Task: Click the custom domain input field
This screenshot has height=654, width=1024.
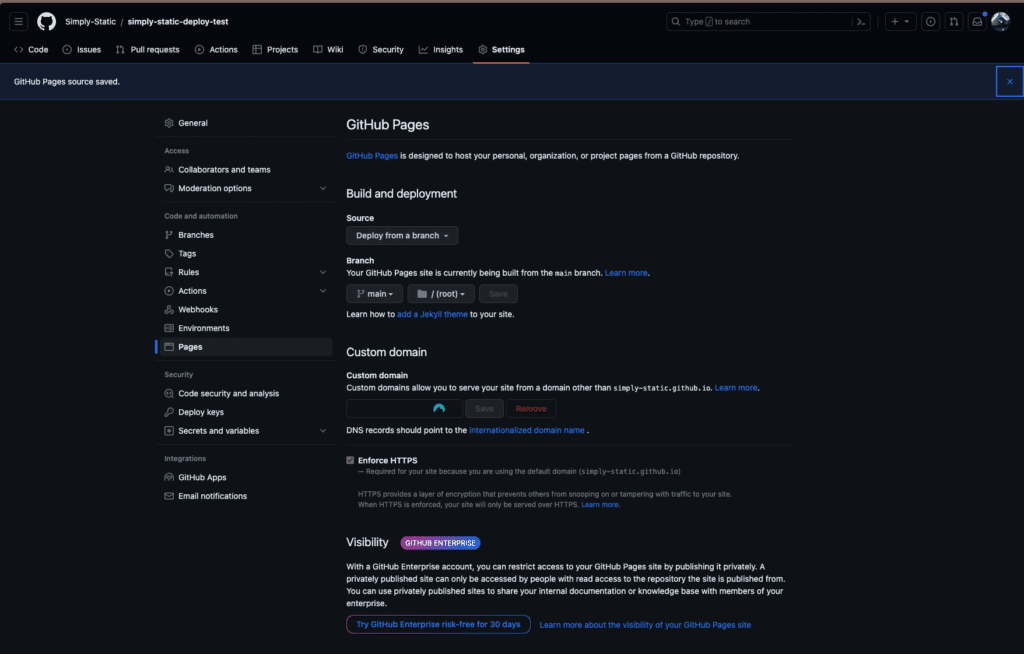Action: (x=404, y=408)
